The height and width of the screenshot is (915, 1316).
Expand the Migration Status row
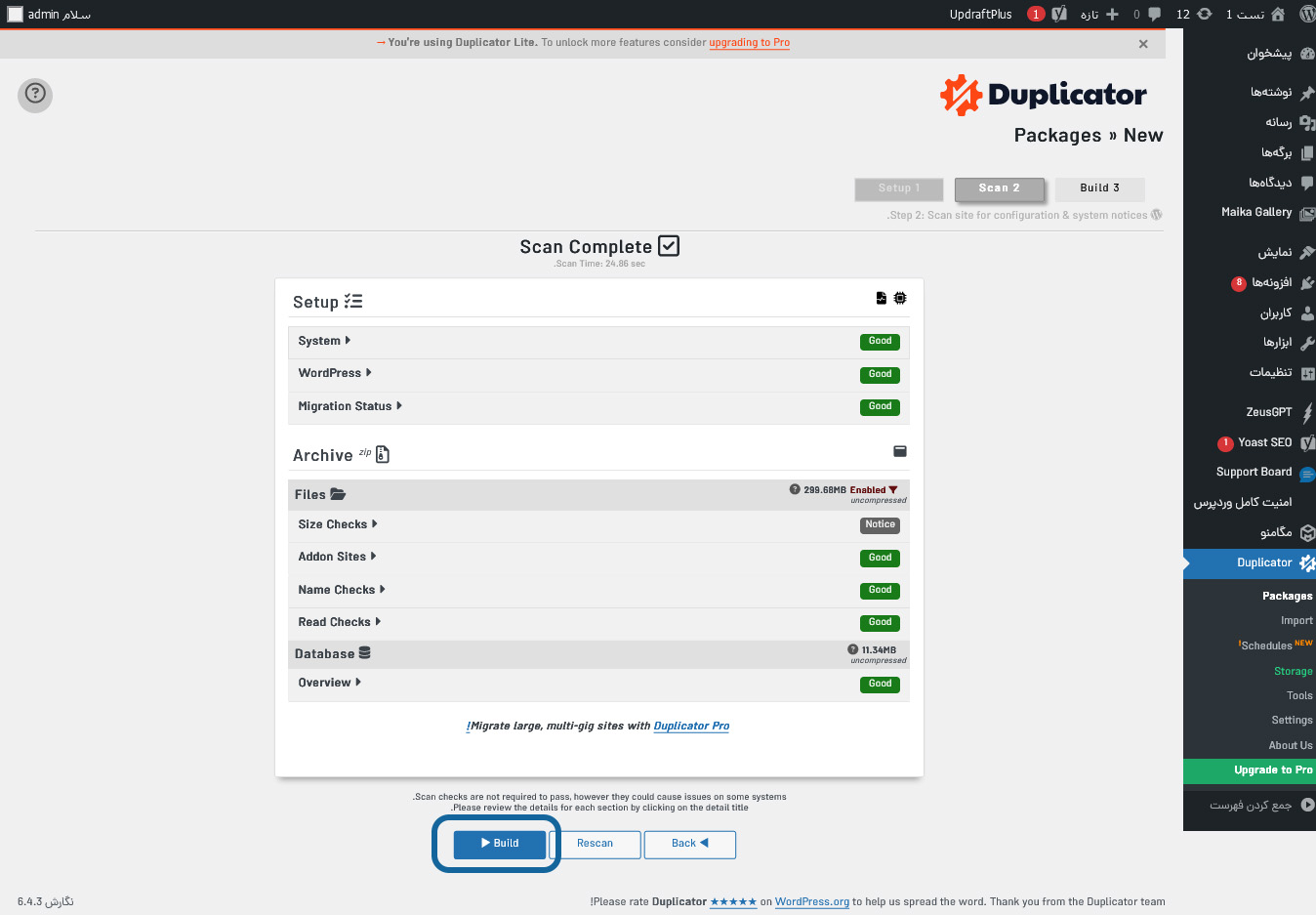[598, 407]
